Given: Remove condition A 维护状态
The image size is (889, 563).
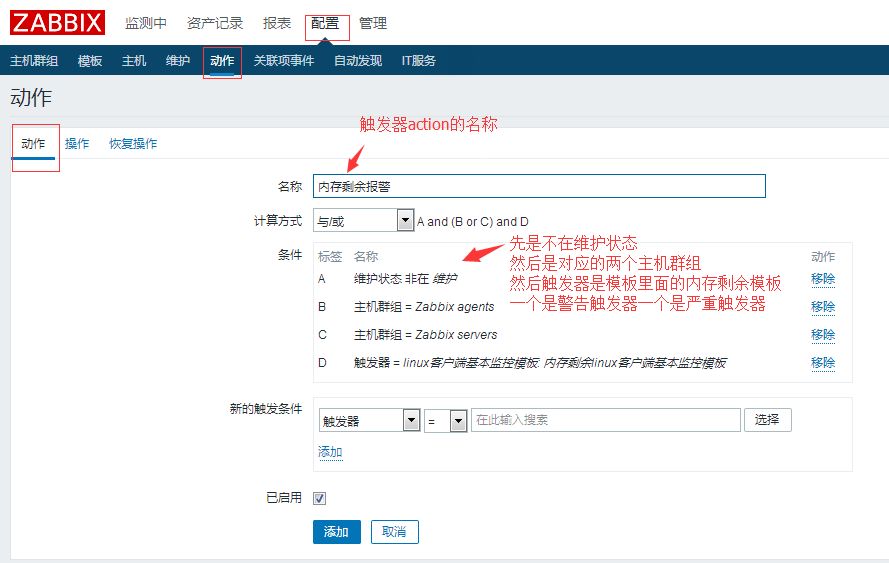Looking at the screenshot, I should pyautogui.click(x=823, y=279).
